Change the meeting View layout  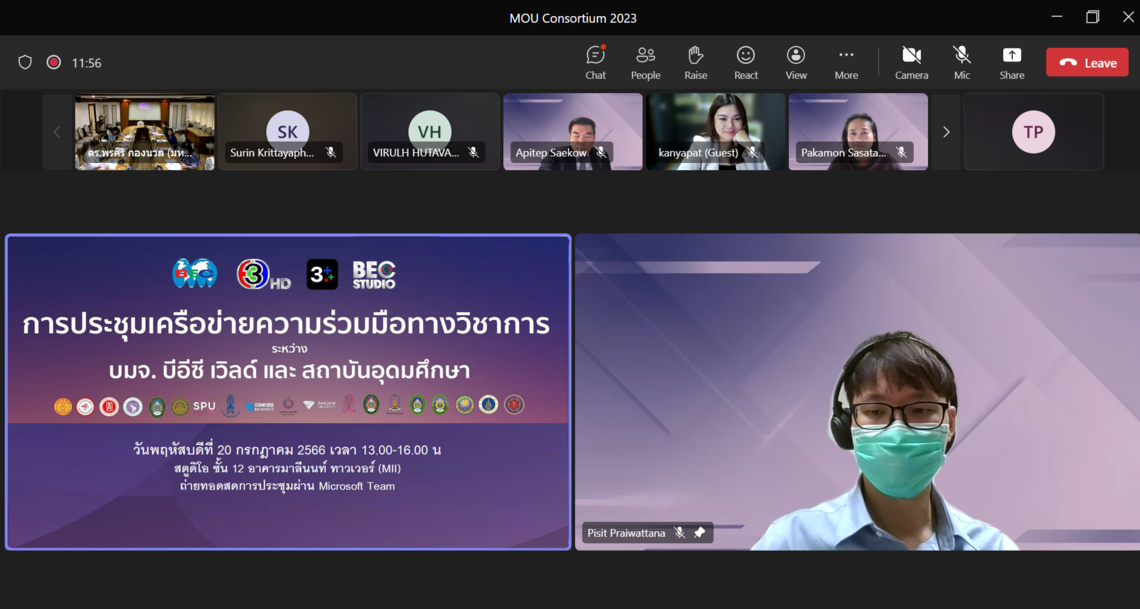pyautogui.click(x=796, y=62)
